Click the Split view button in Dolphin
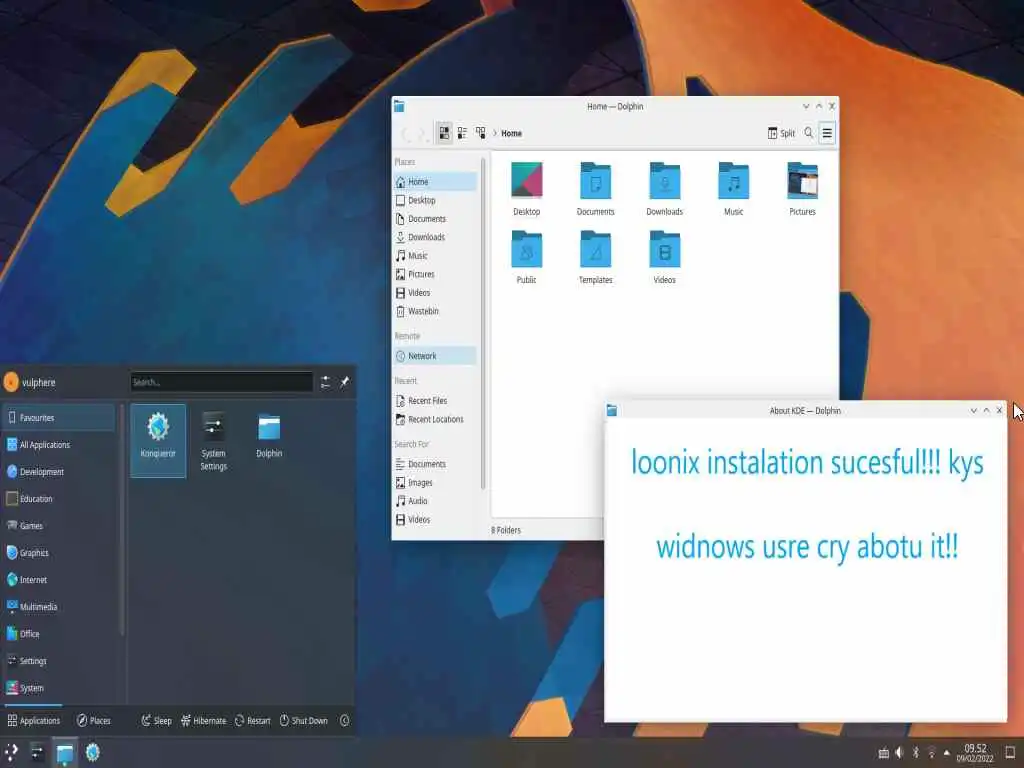1024x768 pixels. (781, 133)
